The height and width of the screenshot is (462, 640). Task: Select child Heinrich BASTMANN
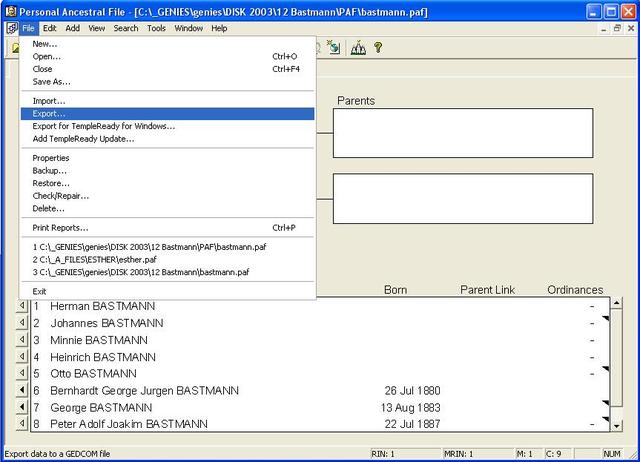[320, 357]
